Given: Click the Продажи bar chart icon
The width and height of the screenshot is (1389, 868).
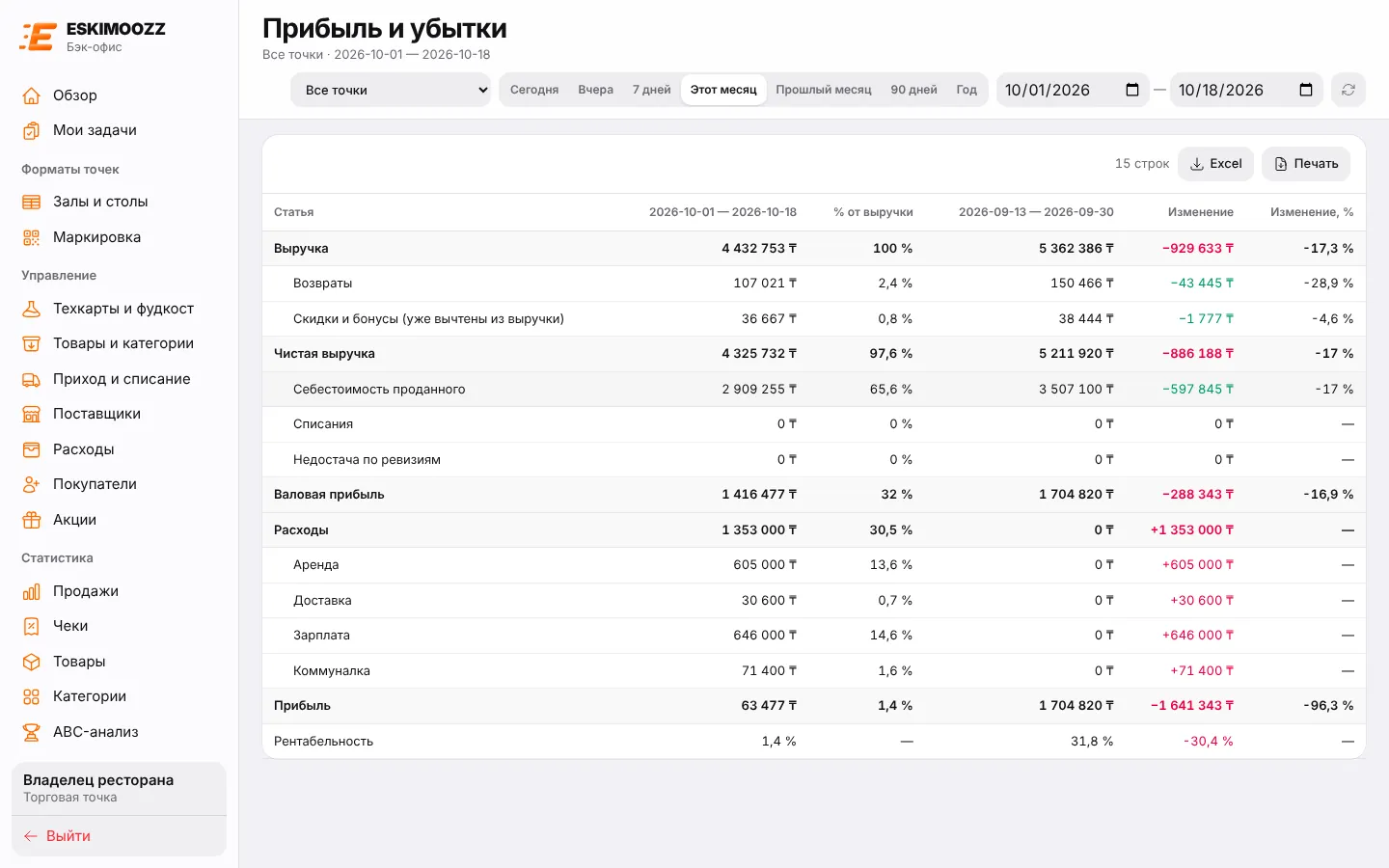Looking at the screenshot, I should (x=32, y=591).
